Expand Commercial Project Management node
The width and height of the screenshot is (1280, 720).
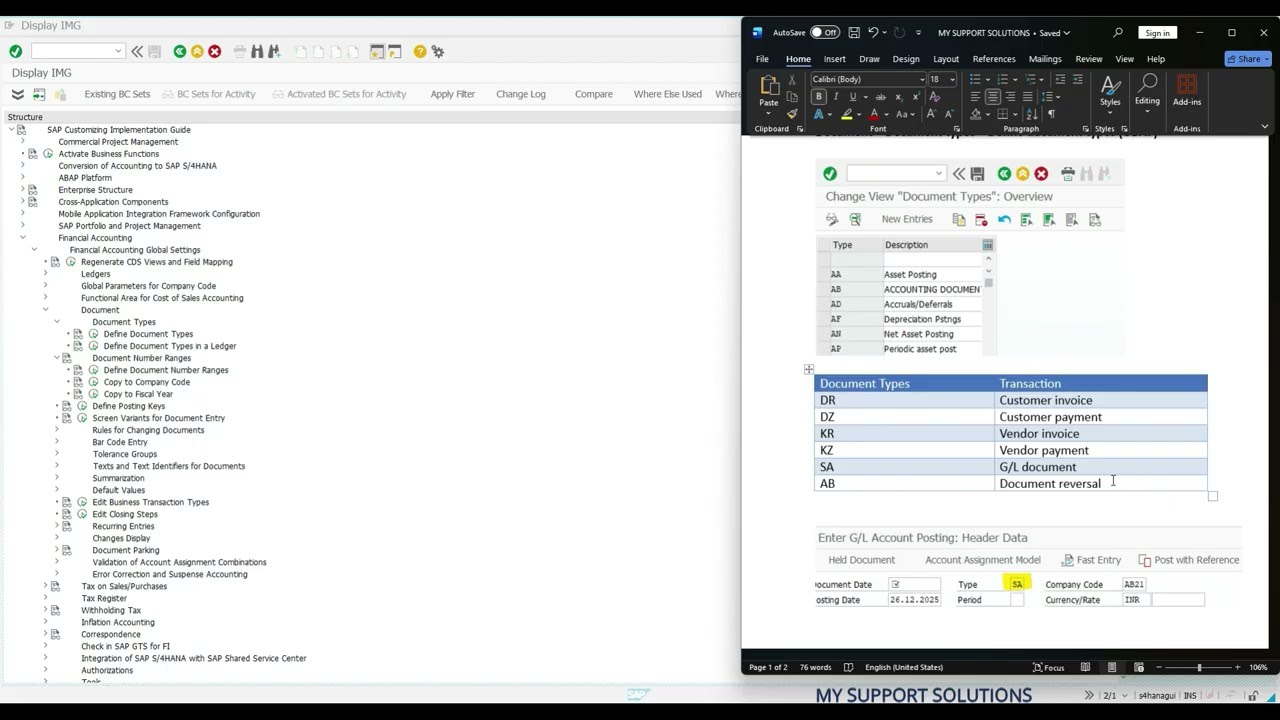pos(22,142)
